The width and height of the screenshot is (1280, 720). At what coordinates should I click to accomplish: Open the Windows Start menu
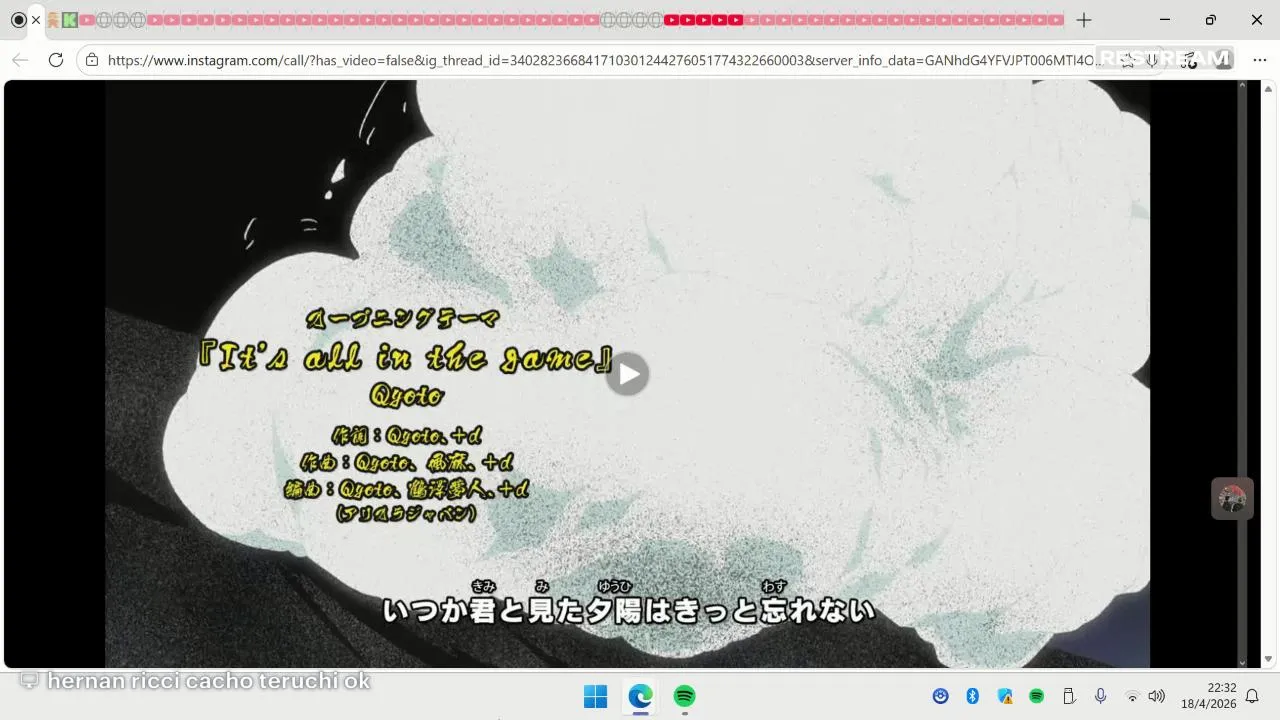point(595,696)
